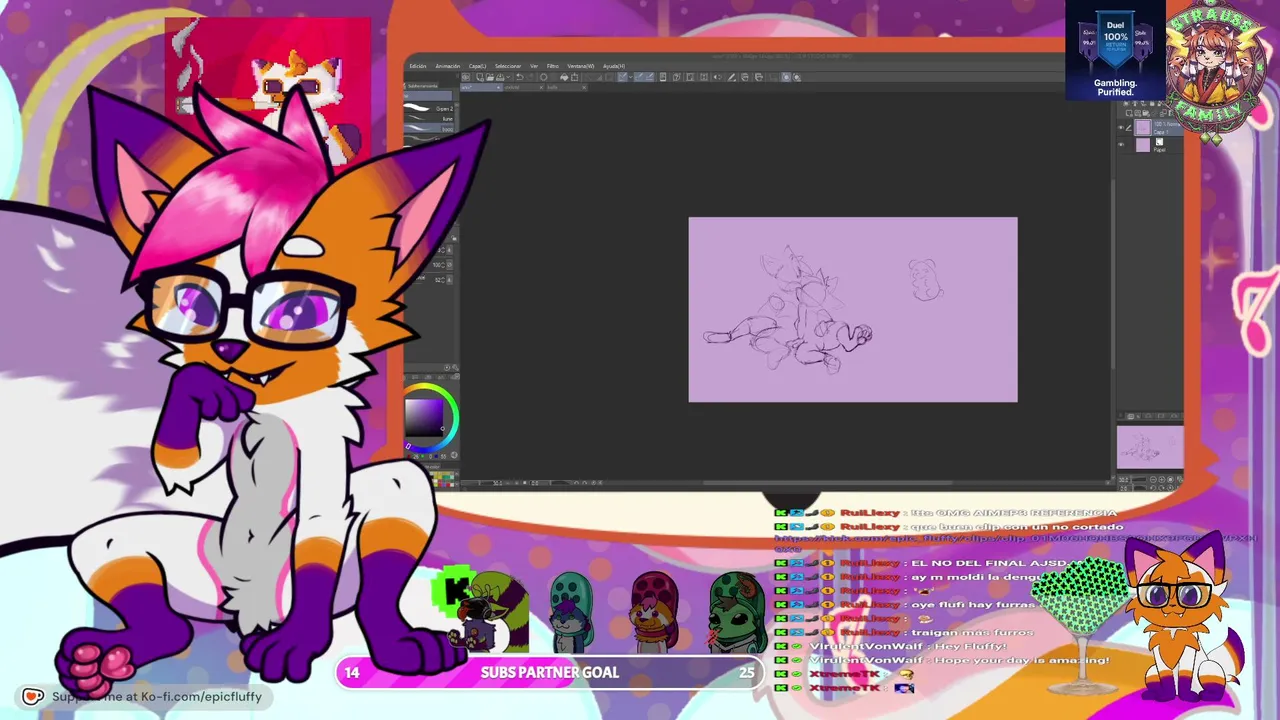Click the Redo arrow icon

[529, 77]
